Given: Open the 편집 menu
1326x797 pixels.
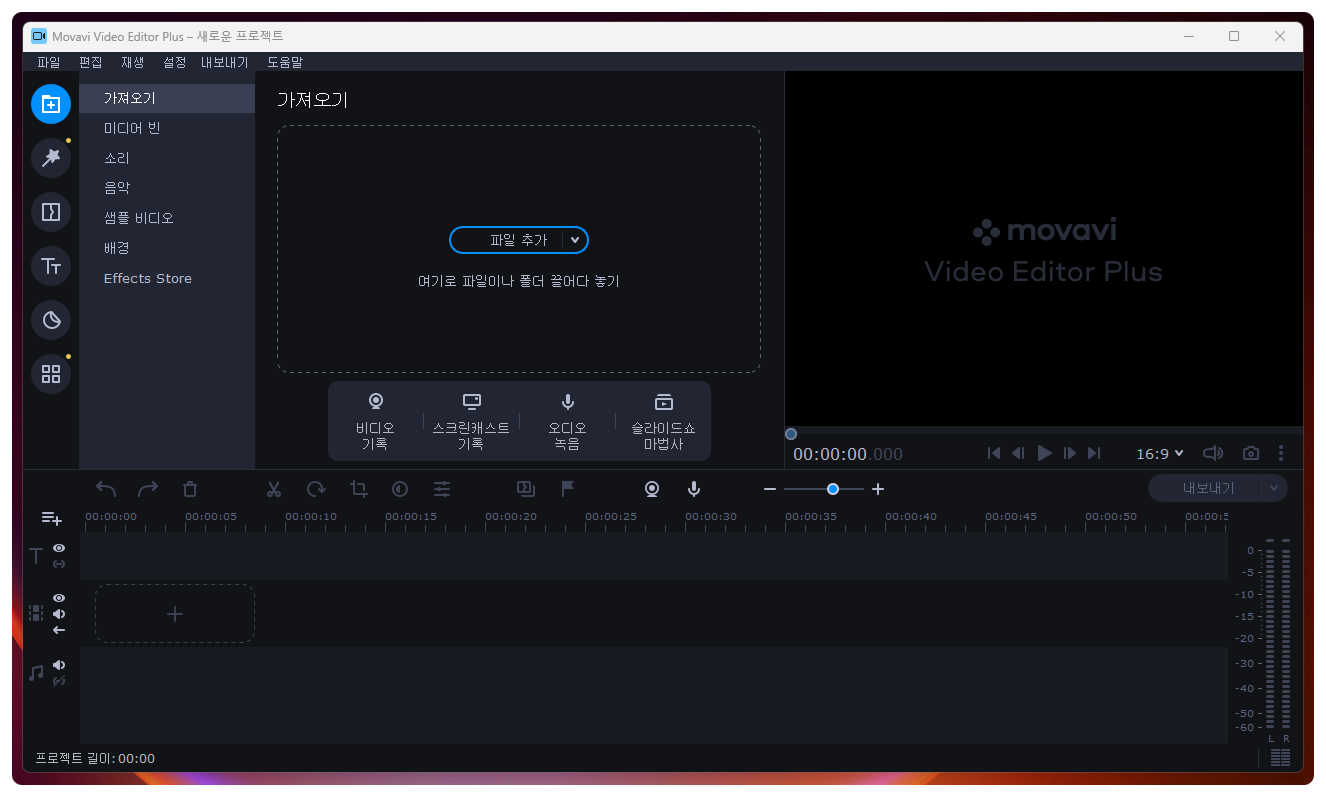Looking at the screenshot, I should [x=90, y=62].
